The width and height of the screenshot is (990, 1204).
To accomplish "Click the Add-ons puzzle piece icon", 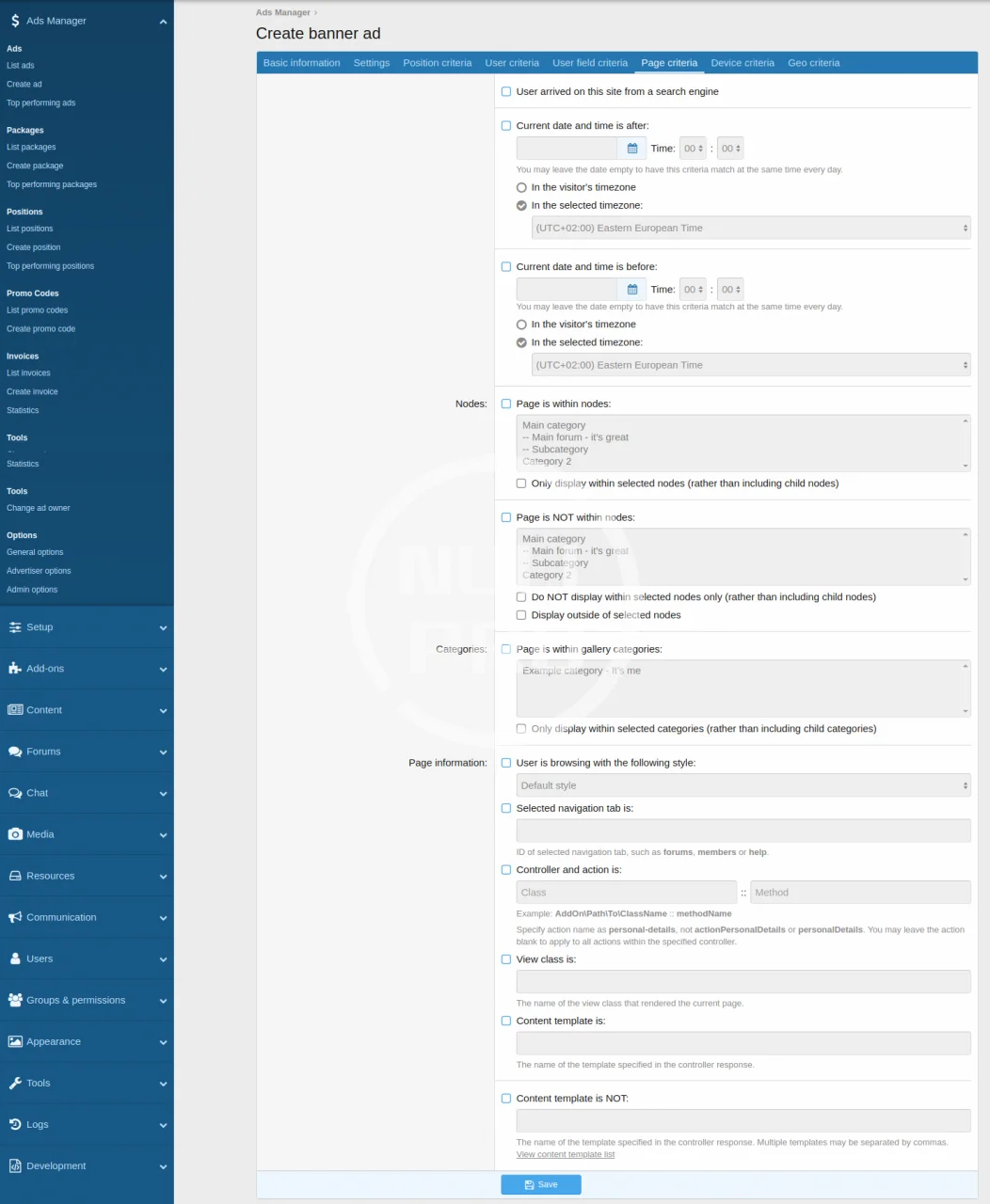I will click(x=15, y=669).
